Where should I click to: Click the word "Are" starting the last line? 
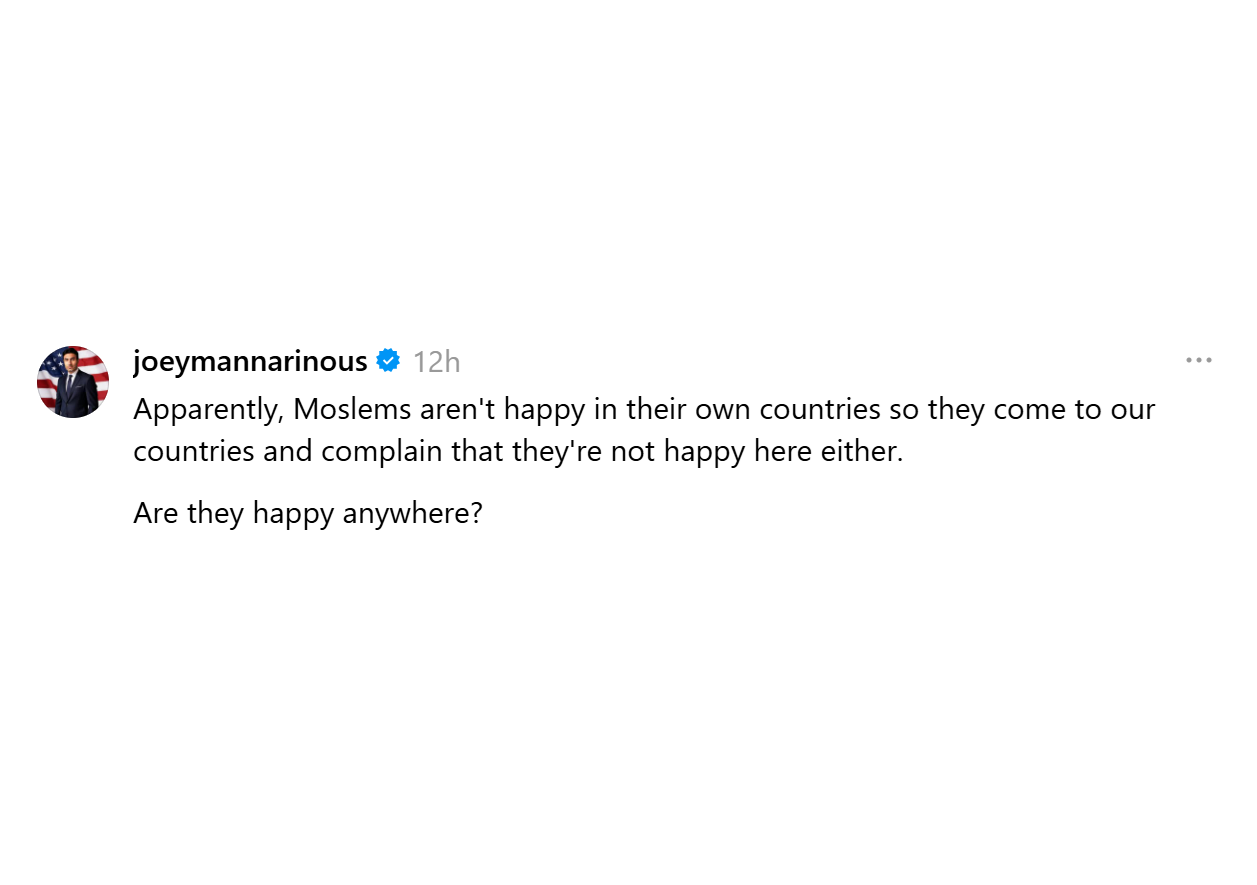(x=156, y=514)
